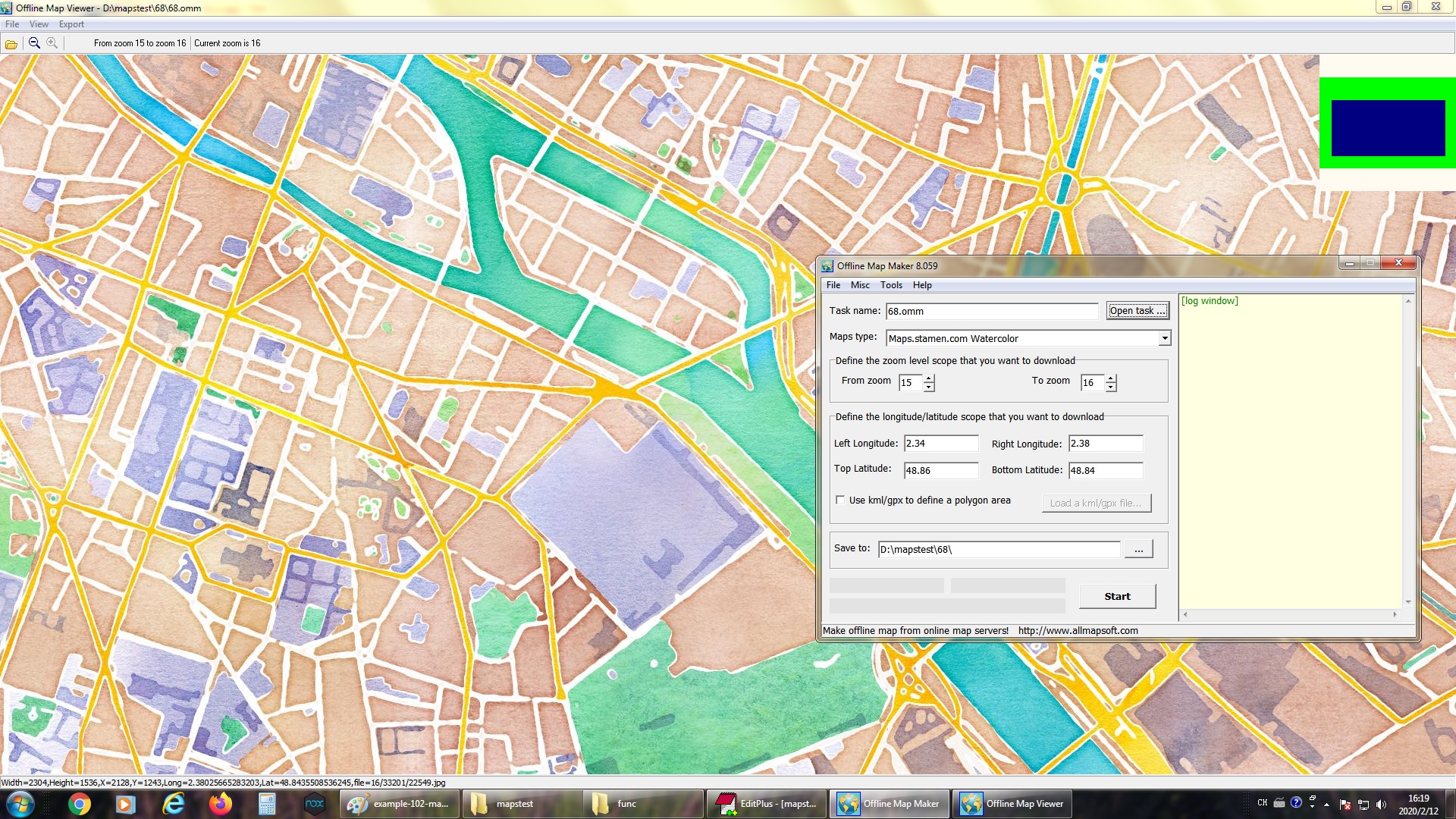Click the Offline Map Maker title bar icon
Image resolution: width=1456 pixels, height=819 pixels.
pos(827,266)
